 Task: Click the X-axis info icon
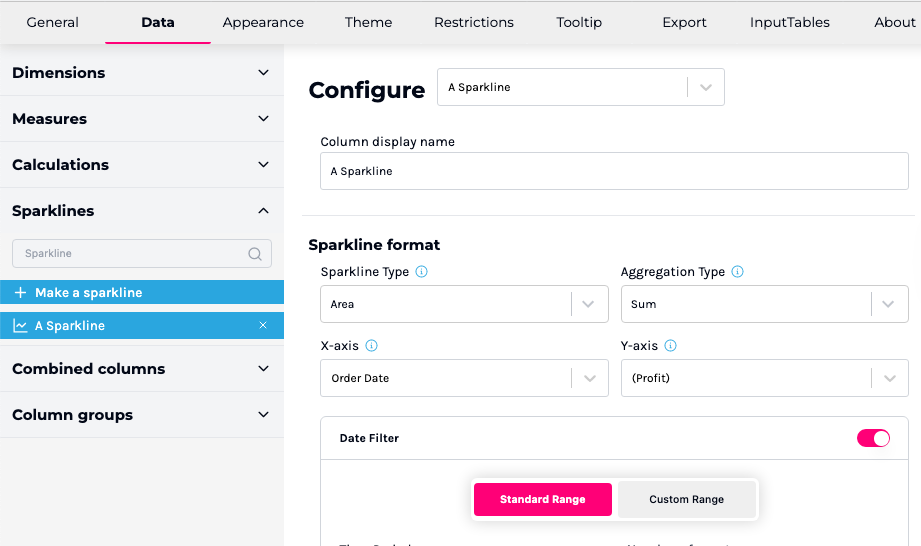point(371,346)
